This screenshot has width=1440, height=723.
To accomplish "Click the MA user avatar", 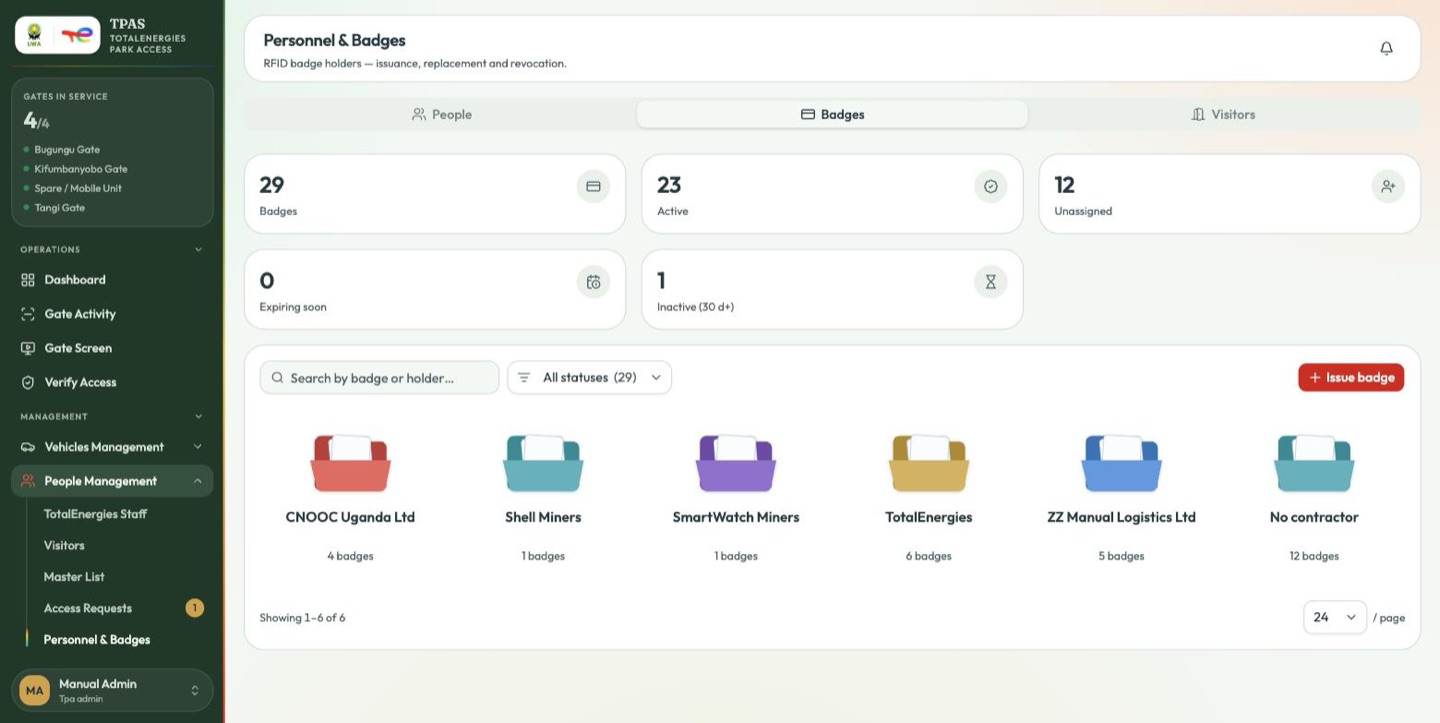I will (35, 690).
